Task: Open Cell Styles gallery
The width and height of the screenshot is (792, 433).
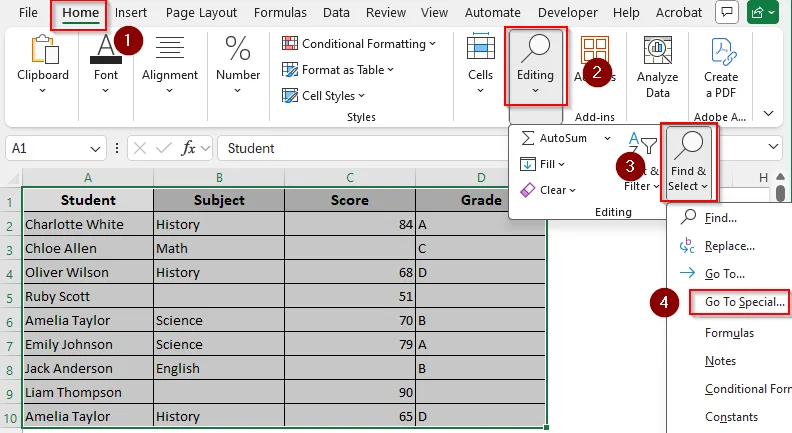Action: tap(323, 95)
